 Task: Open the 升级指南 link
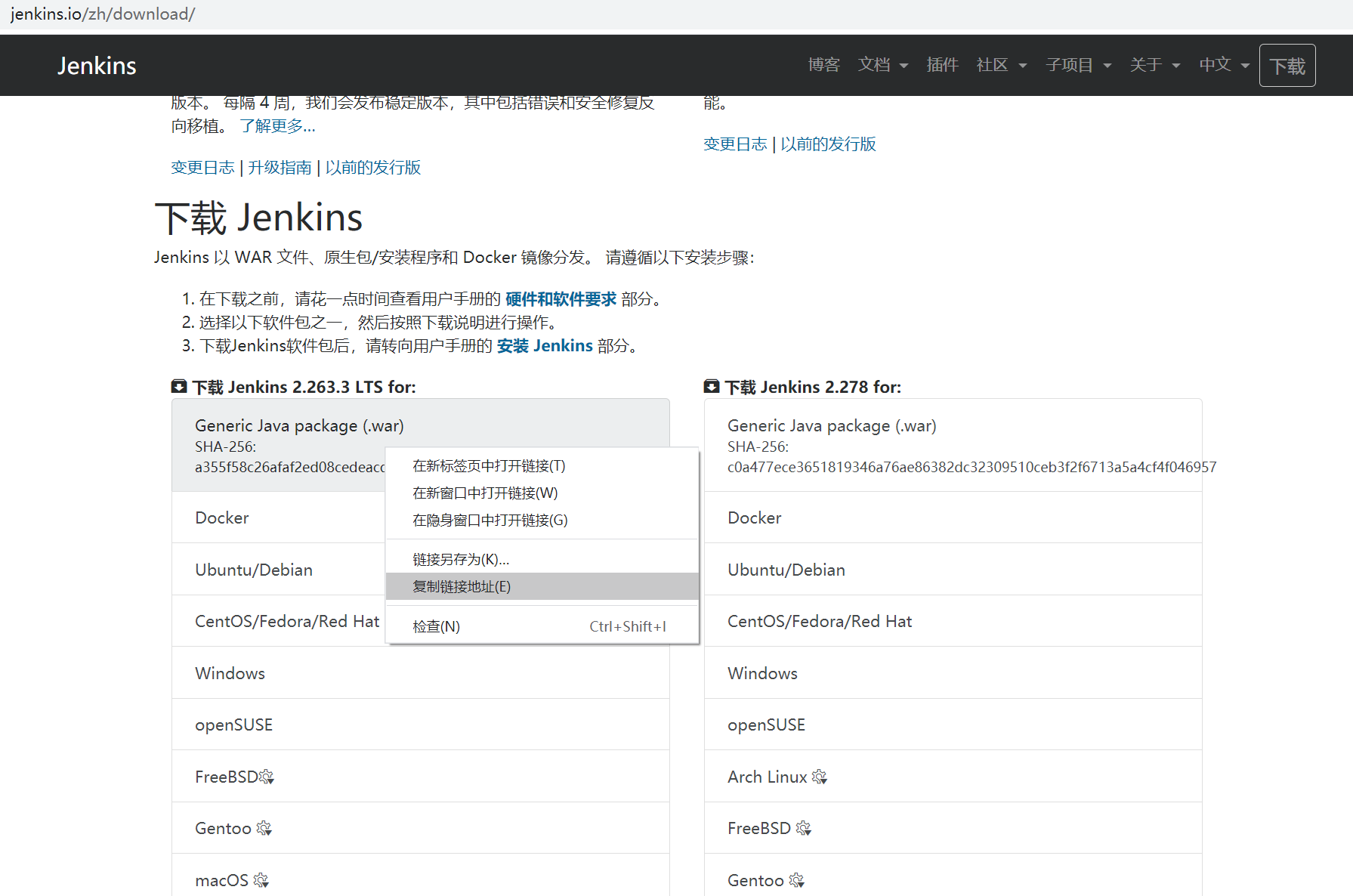pos(280,168)
